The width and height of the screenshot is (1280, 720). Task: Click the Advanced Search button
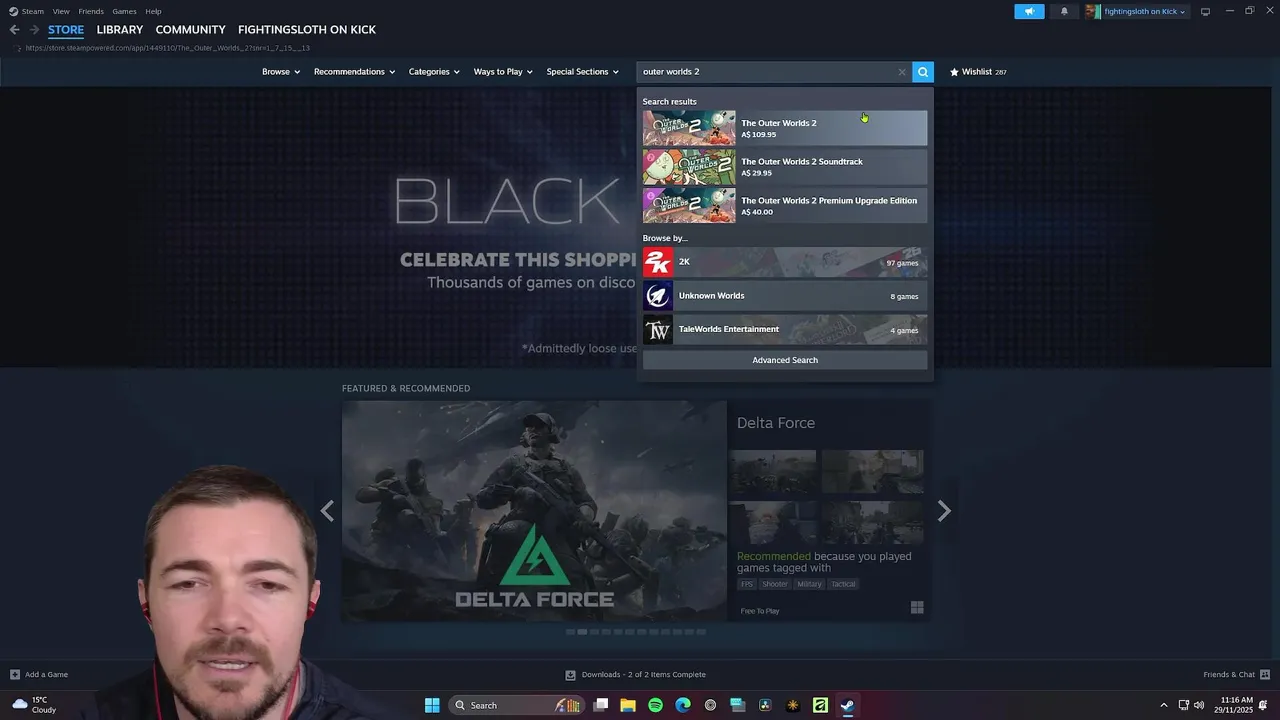click(785, 360)
